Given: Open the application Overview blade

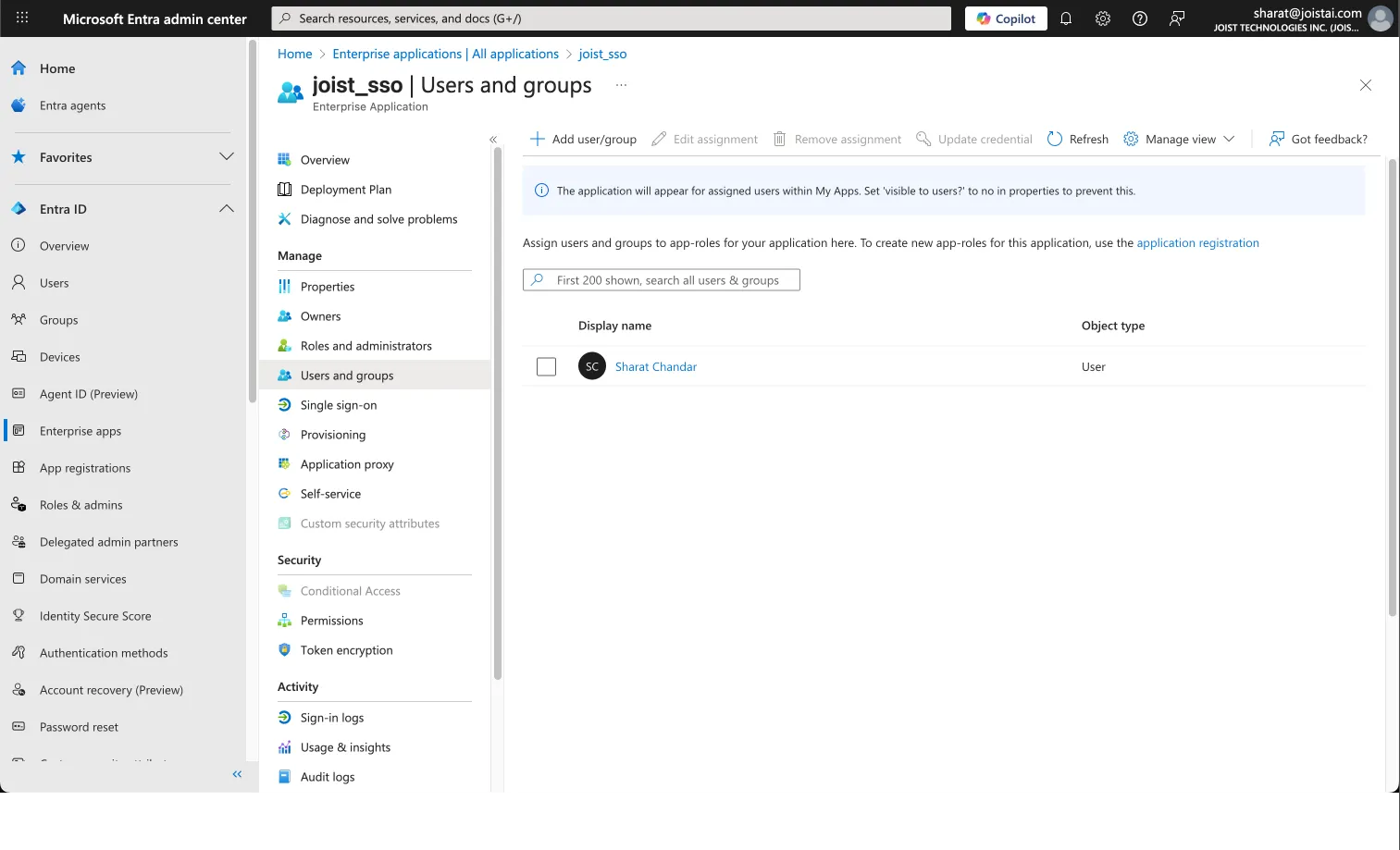Looking at the screenshot, I should pyautogui.click(x=325, y=160).
